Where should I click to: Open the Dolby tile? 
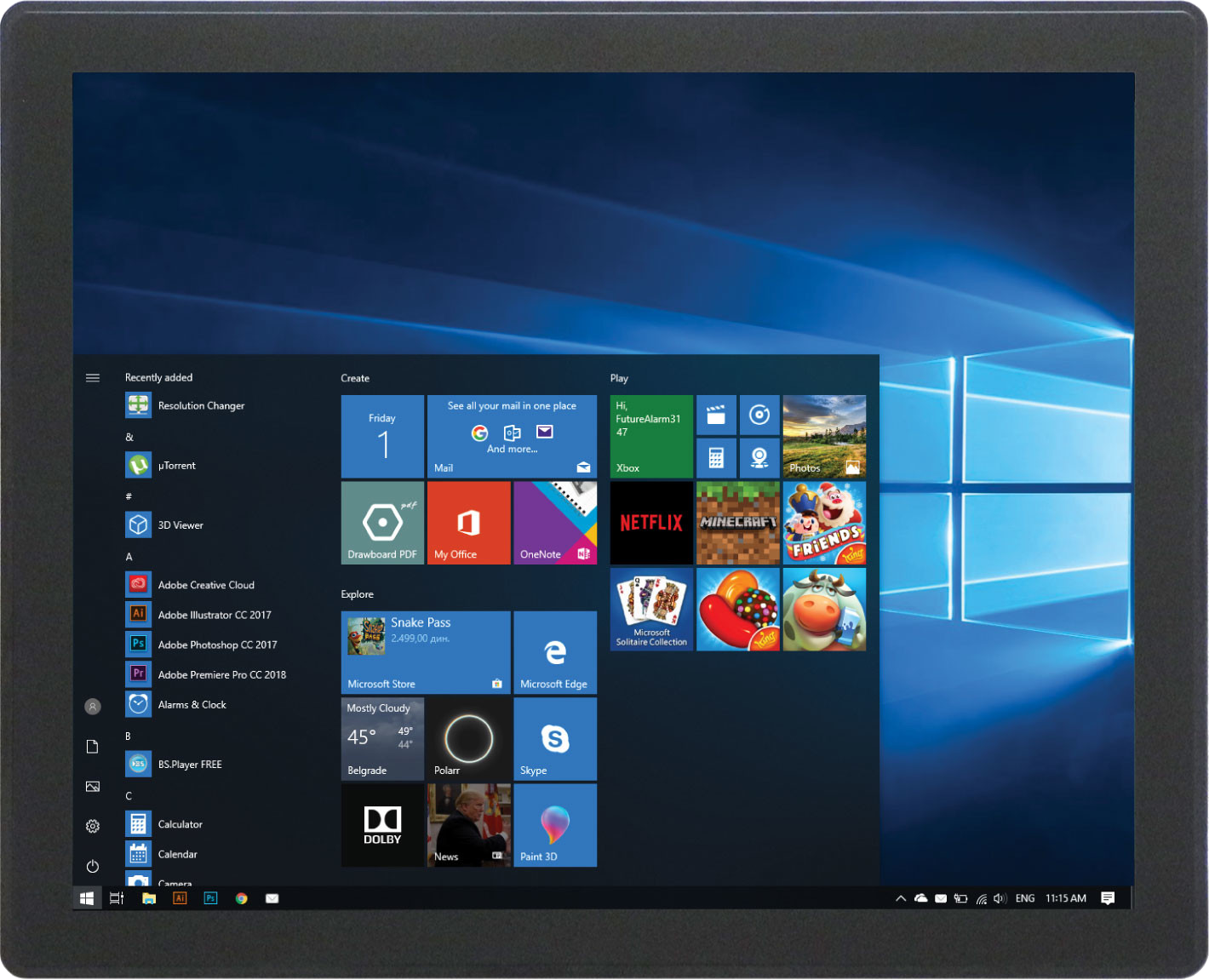tap(382, 825)
